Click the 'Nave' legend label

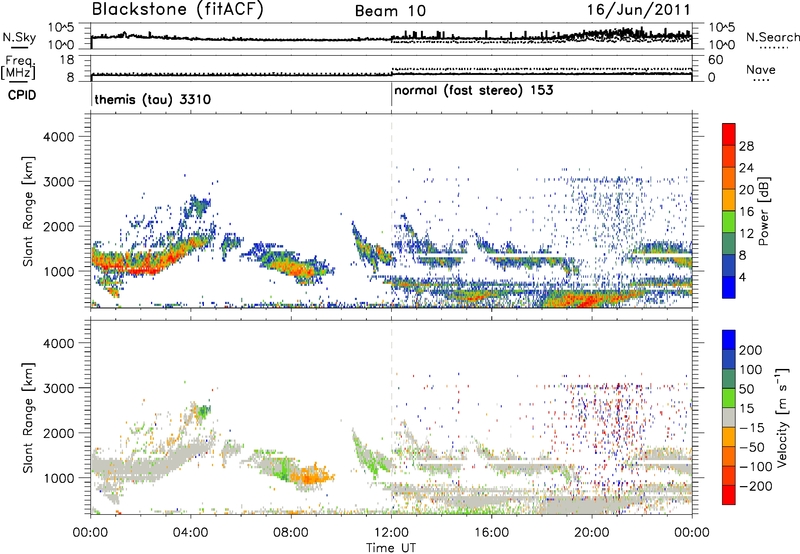click(x=761, y=70)
